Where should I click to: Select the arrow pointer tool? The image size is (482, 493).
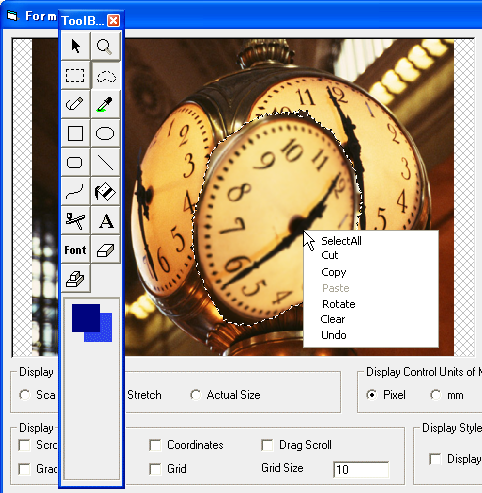pos(75,46)
